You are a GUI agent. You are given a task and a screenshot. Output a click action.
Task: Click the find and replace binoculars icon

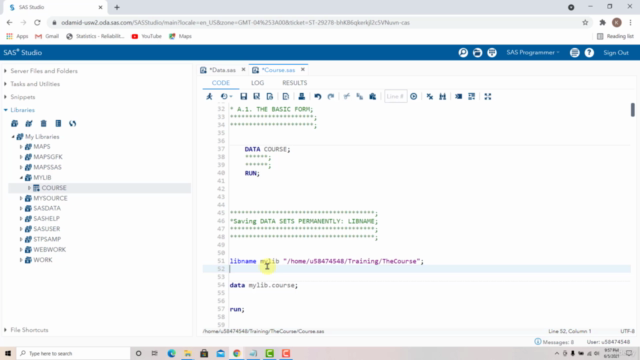coord(442,96)
